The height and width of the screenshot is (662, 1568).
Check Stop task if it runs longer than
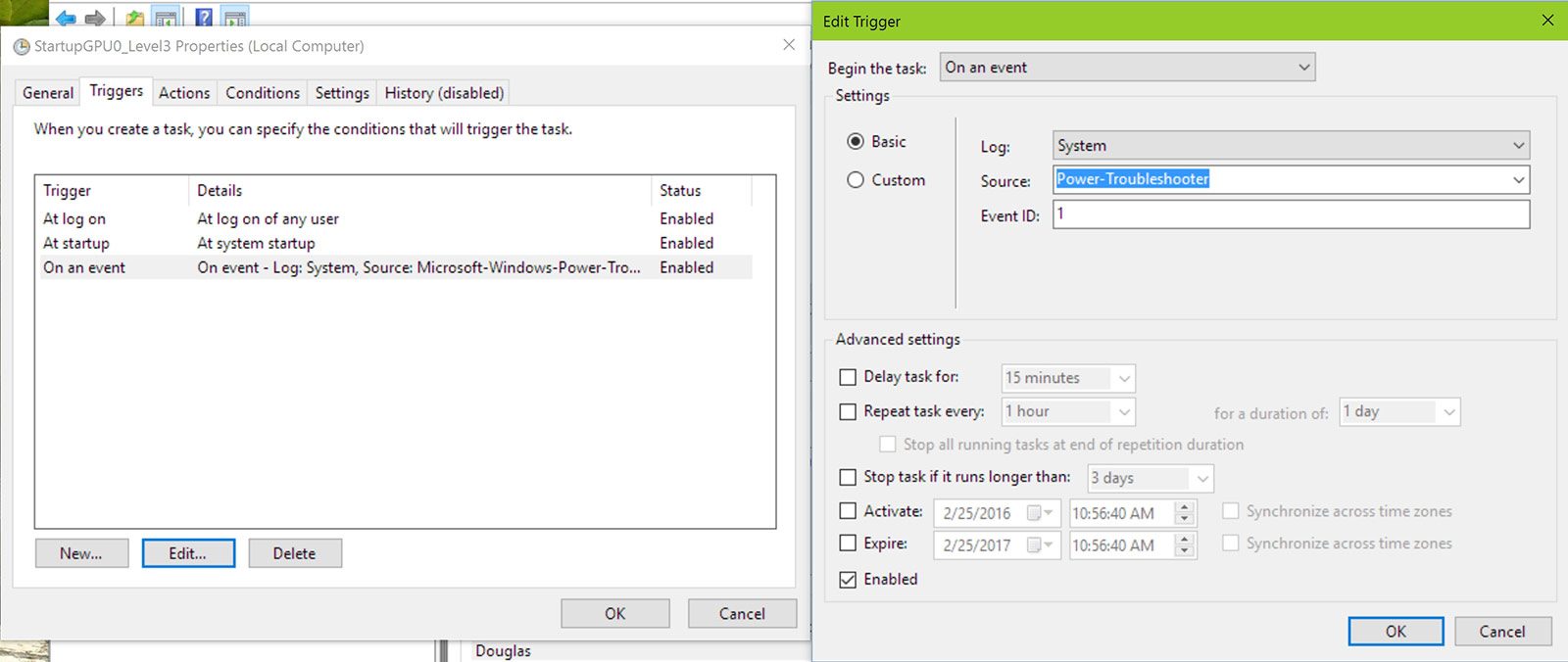(848, 477)
